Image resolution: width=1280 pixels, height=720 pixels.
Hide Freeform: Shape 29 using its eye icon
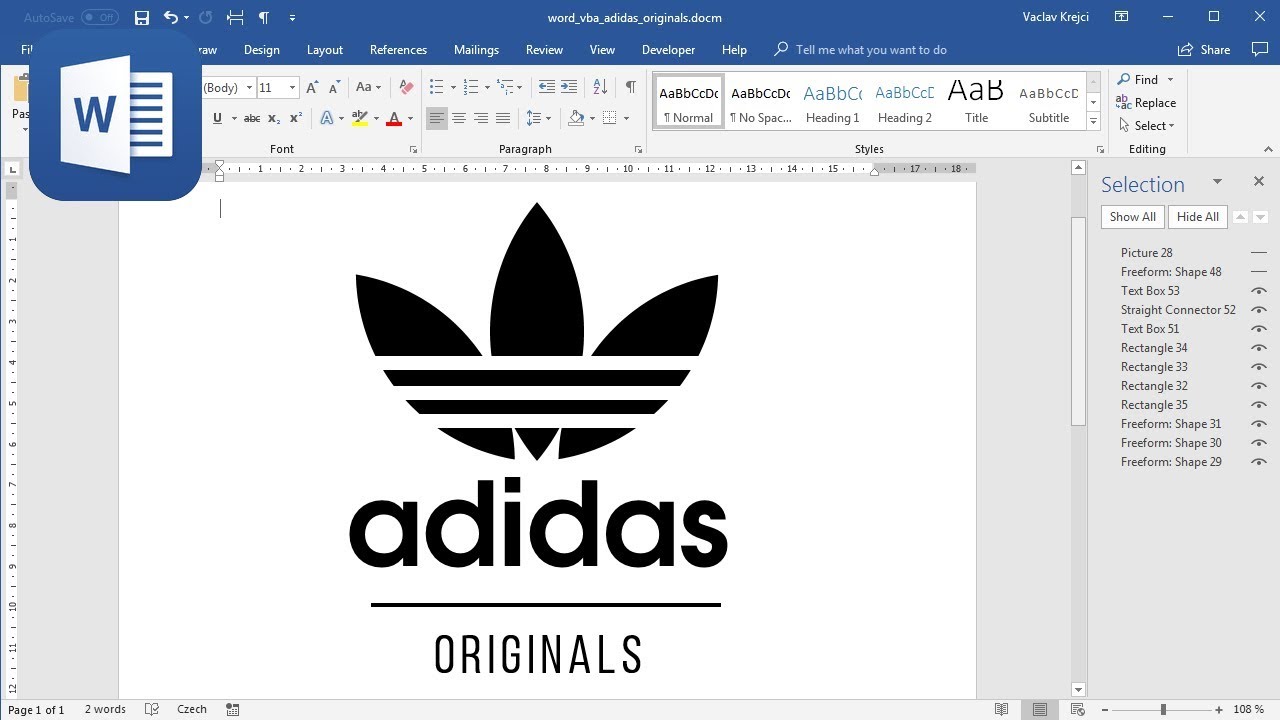(1259, 462)
